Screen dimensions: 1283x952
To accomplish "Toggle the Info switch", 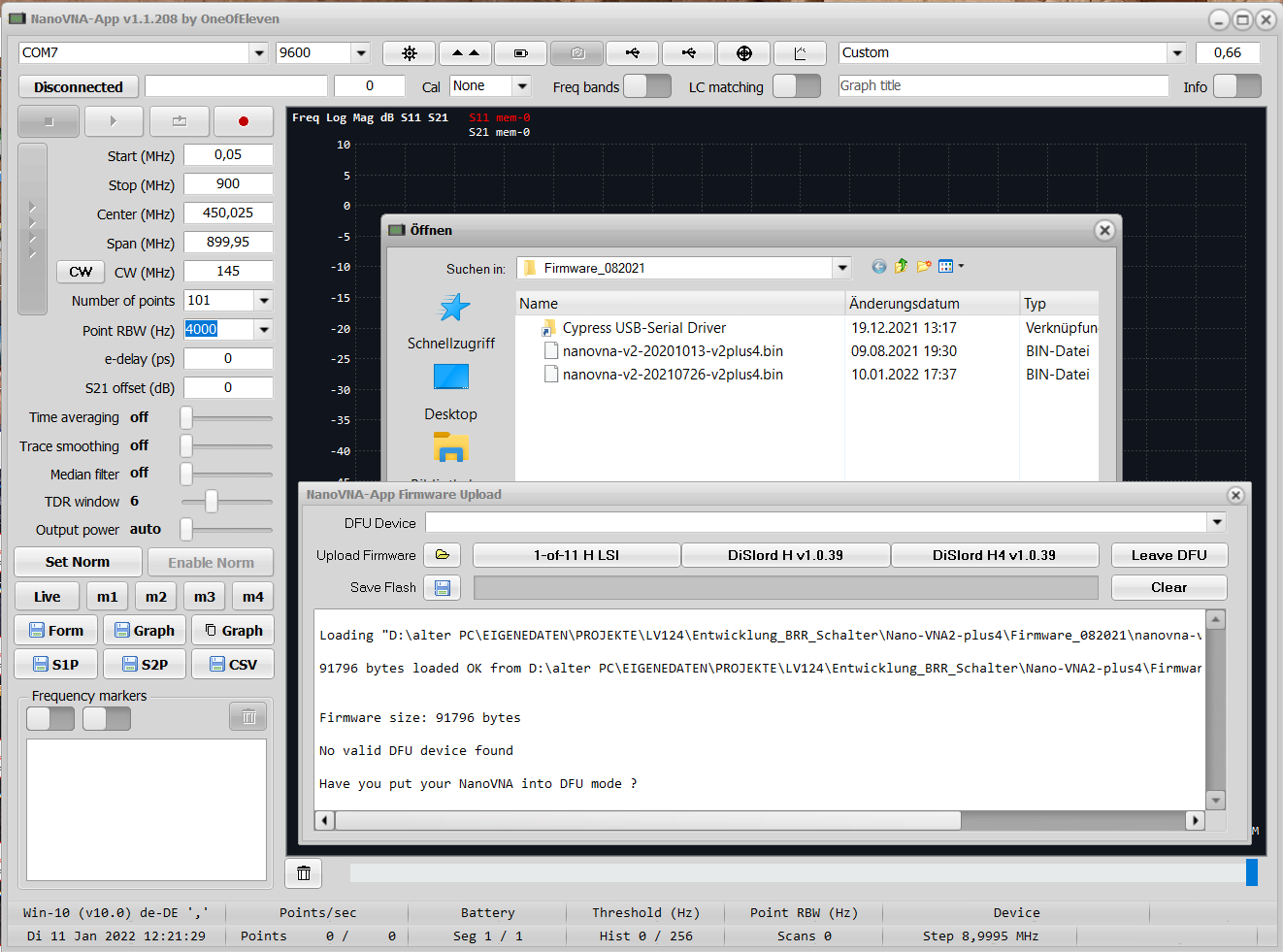I will (x=1237, y=86).
